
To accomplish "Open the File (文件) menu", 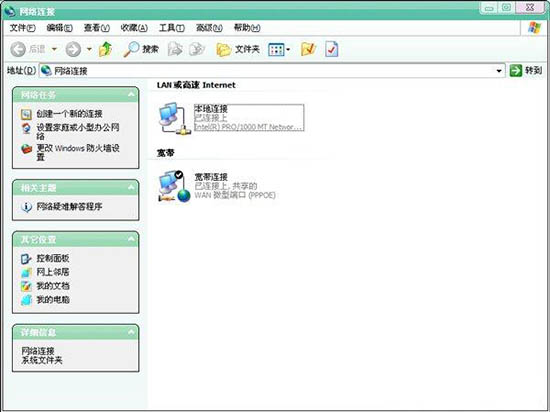I will pos(22,28).
